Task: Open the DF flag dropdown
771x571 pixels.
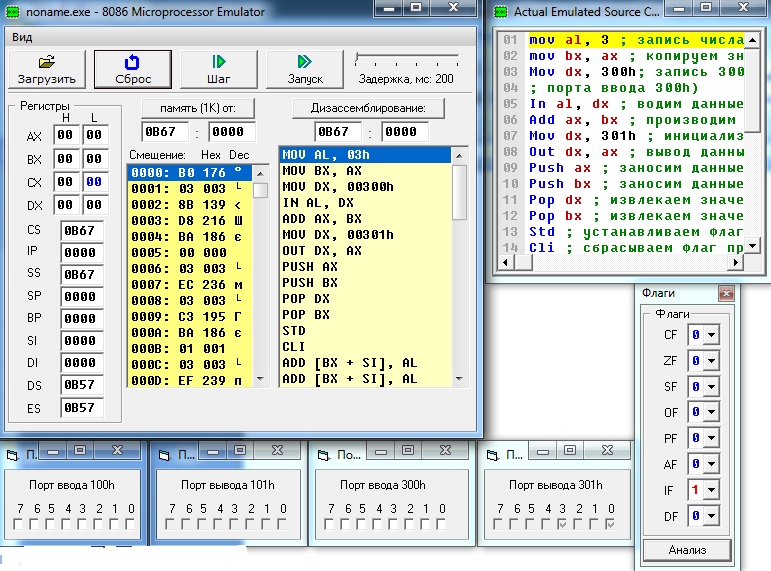Action: (x=712, y=516)
